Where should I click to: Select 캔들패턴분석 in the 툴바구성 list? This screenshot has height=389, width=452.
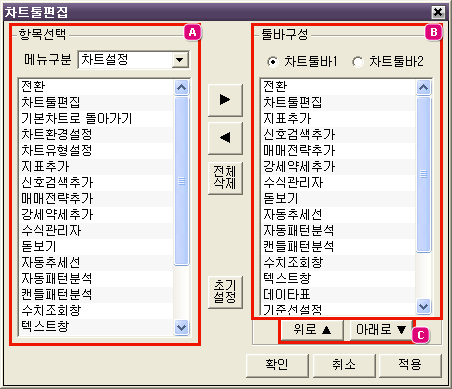[338, 246]
